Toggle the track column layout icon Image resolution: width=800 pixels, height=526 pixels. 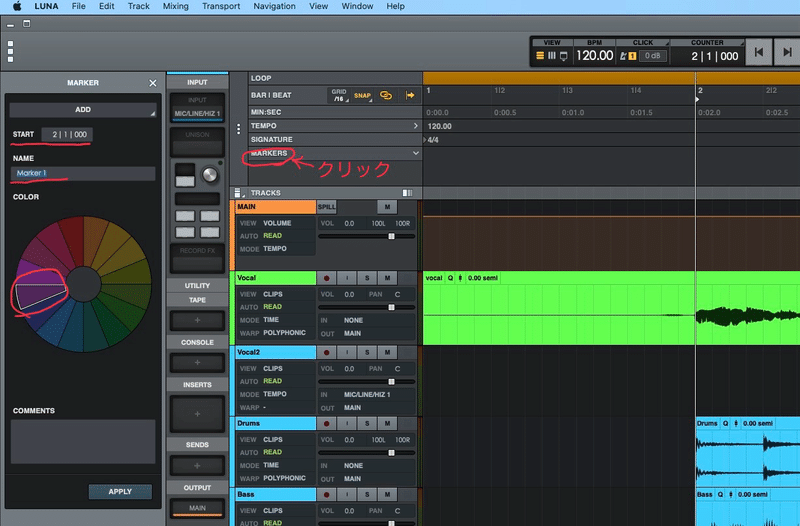point(407,193)
